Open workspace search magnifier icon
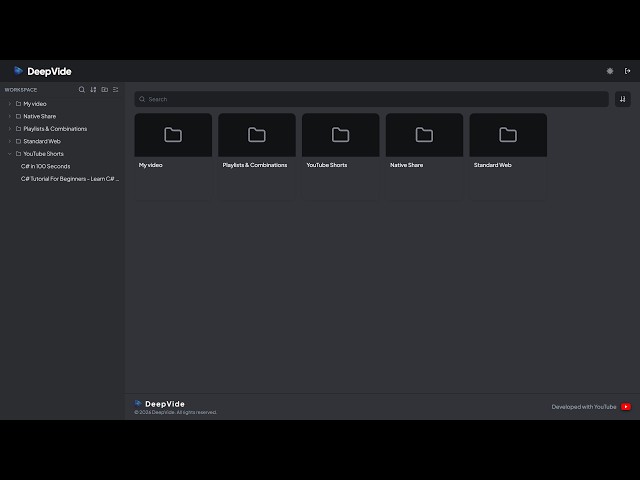 (82, 89)
